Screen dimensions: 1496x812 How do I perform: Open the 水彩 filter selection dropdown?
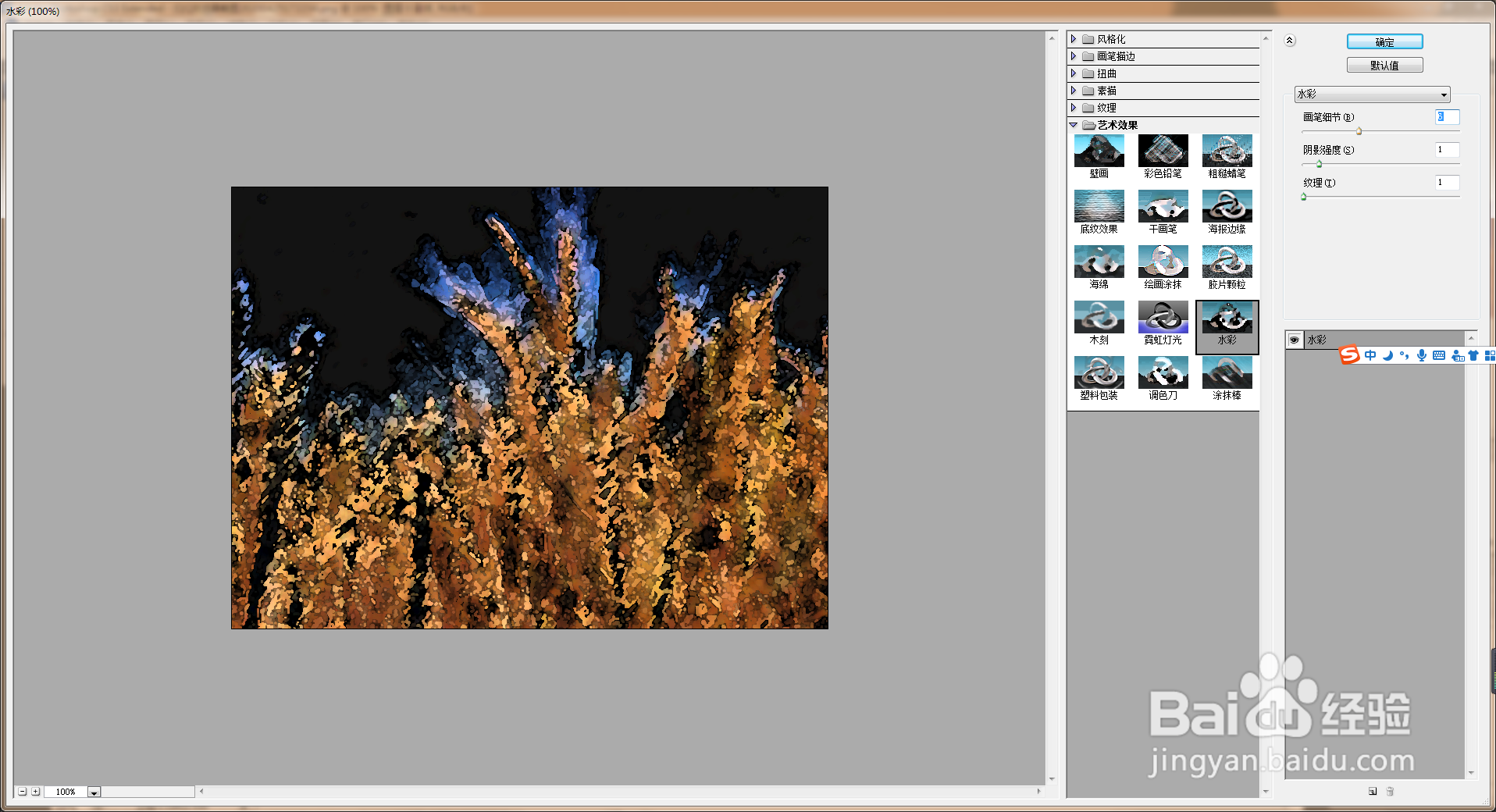1372,94
